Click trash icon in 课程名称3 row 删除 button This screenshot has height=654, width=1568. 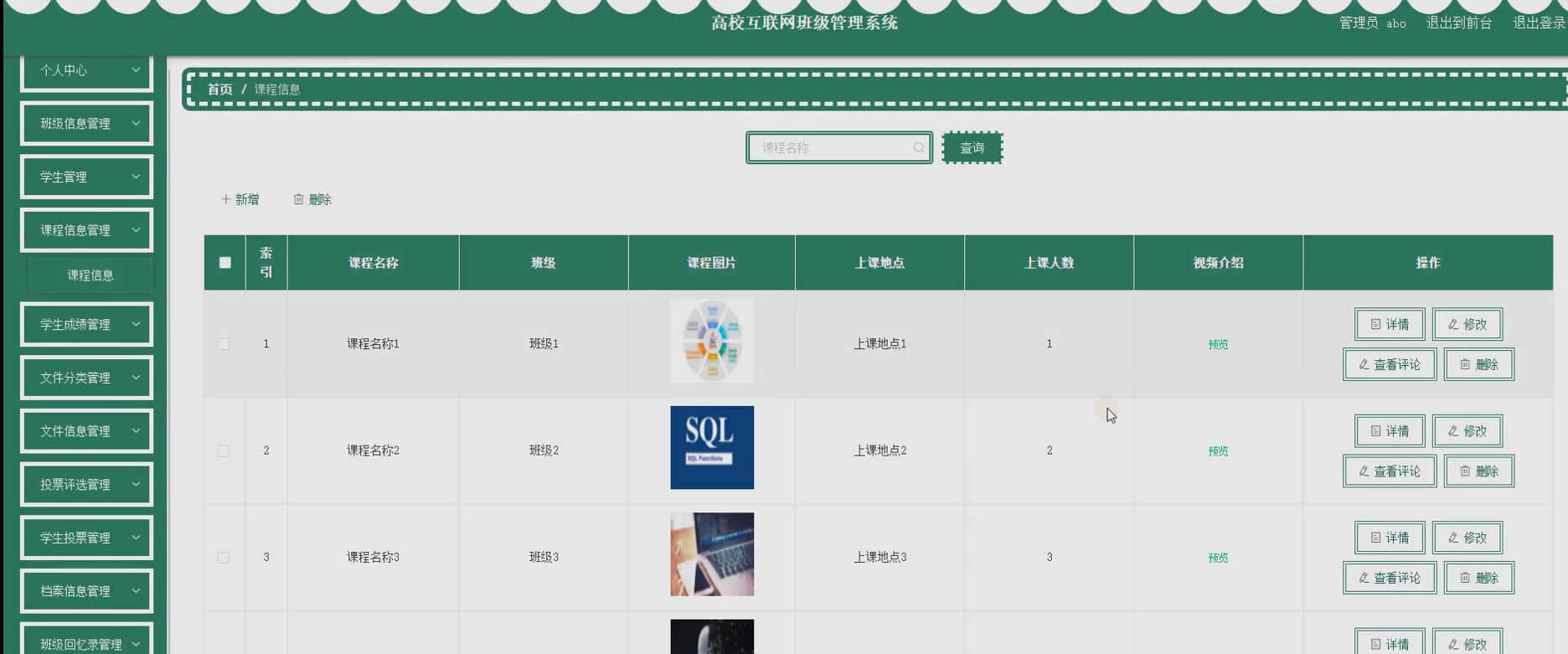coord(1465,578)
